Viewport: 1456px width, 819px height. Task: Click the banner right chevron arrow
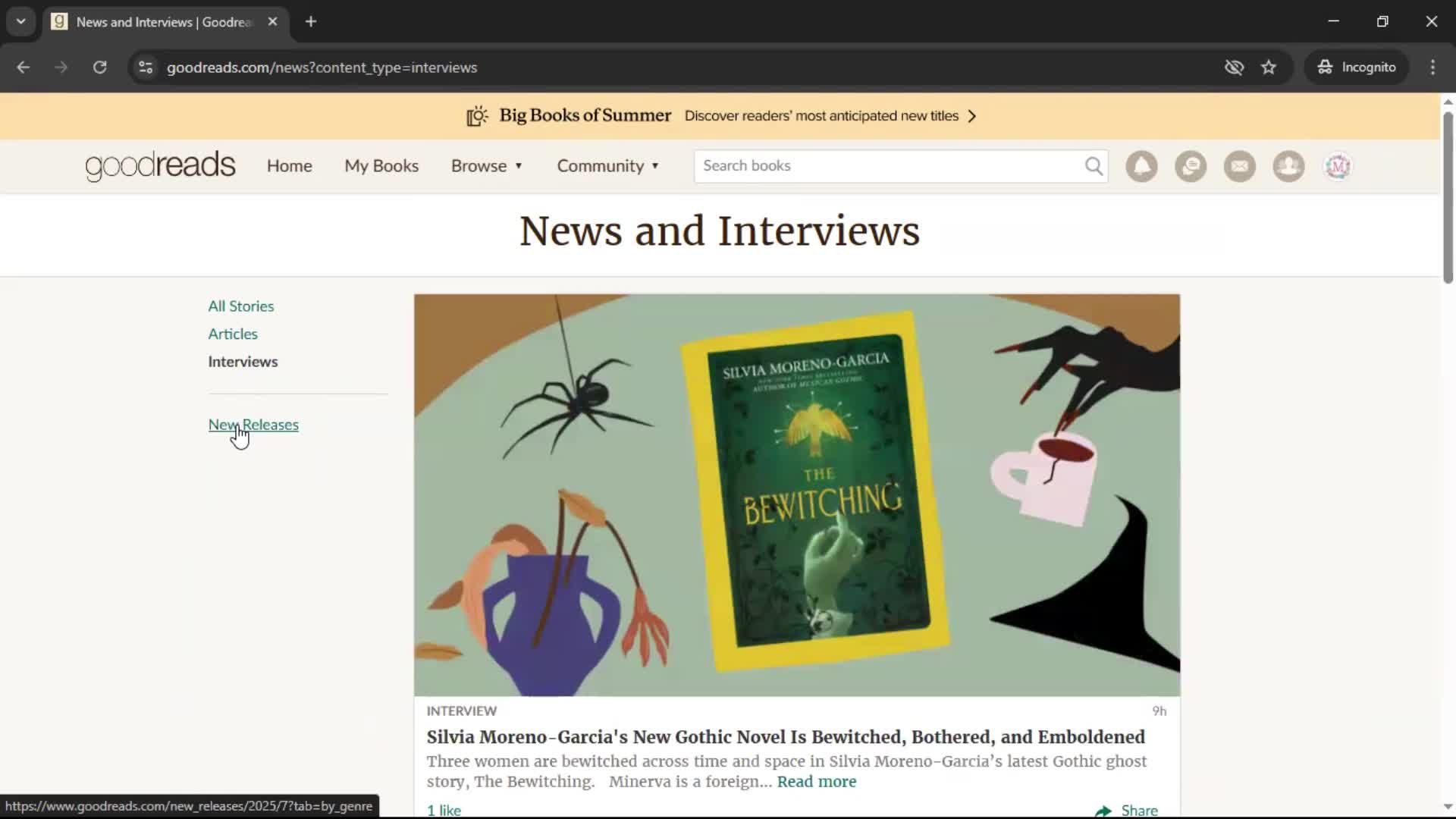click(x=972, y=116)
